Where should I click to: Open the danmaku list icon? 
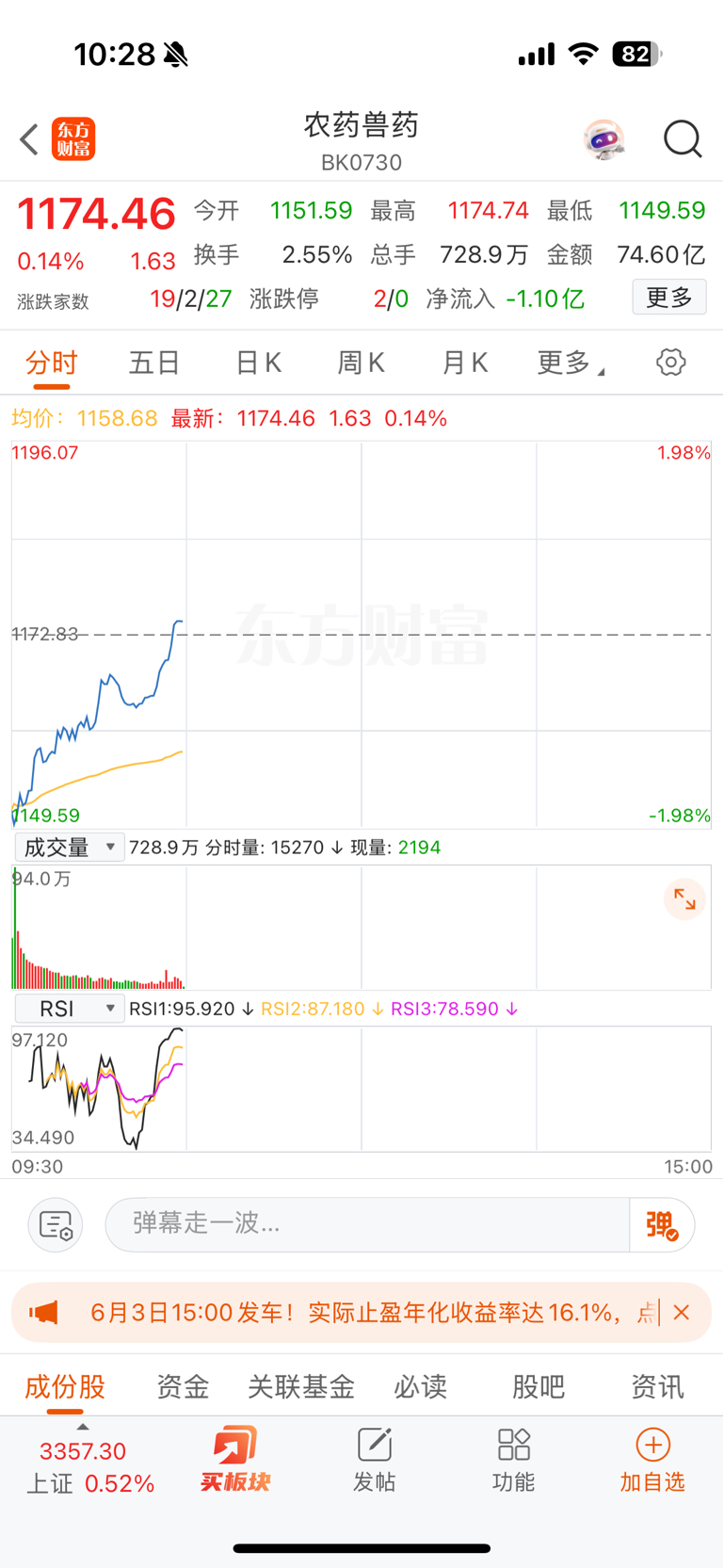(56, 1225)
